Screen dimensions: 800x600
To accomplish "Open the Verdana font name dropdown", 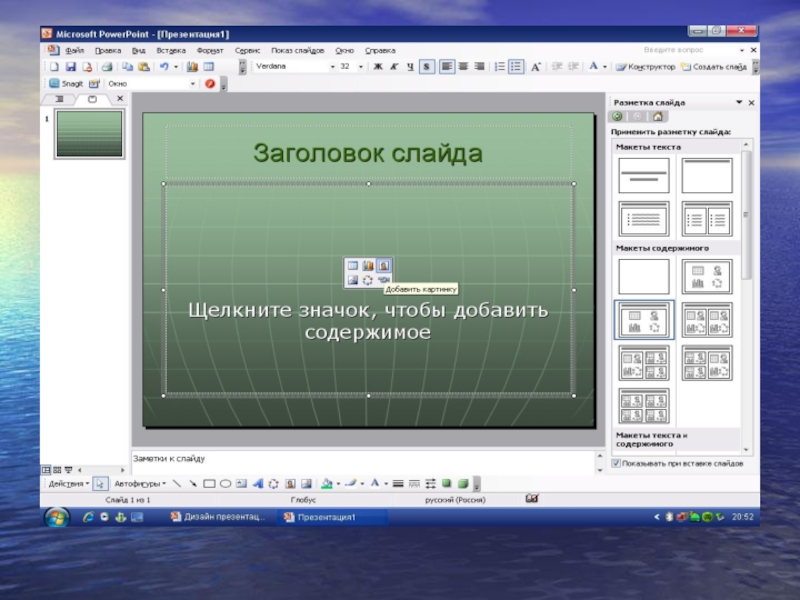I will point(332,67).
